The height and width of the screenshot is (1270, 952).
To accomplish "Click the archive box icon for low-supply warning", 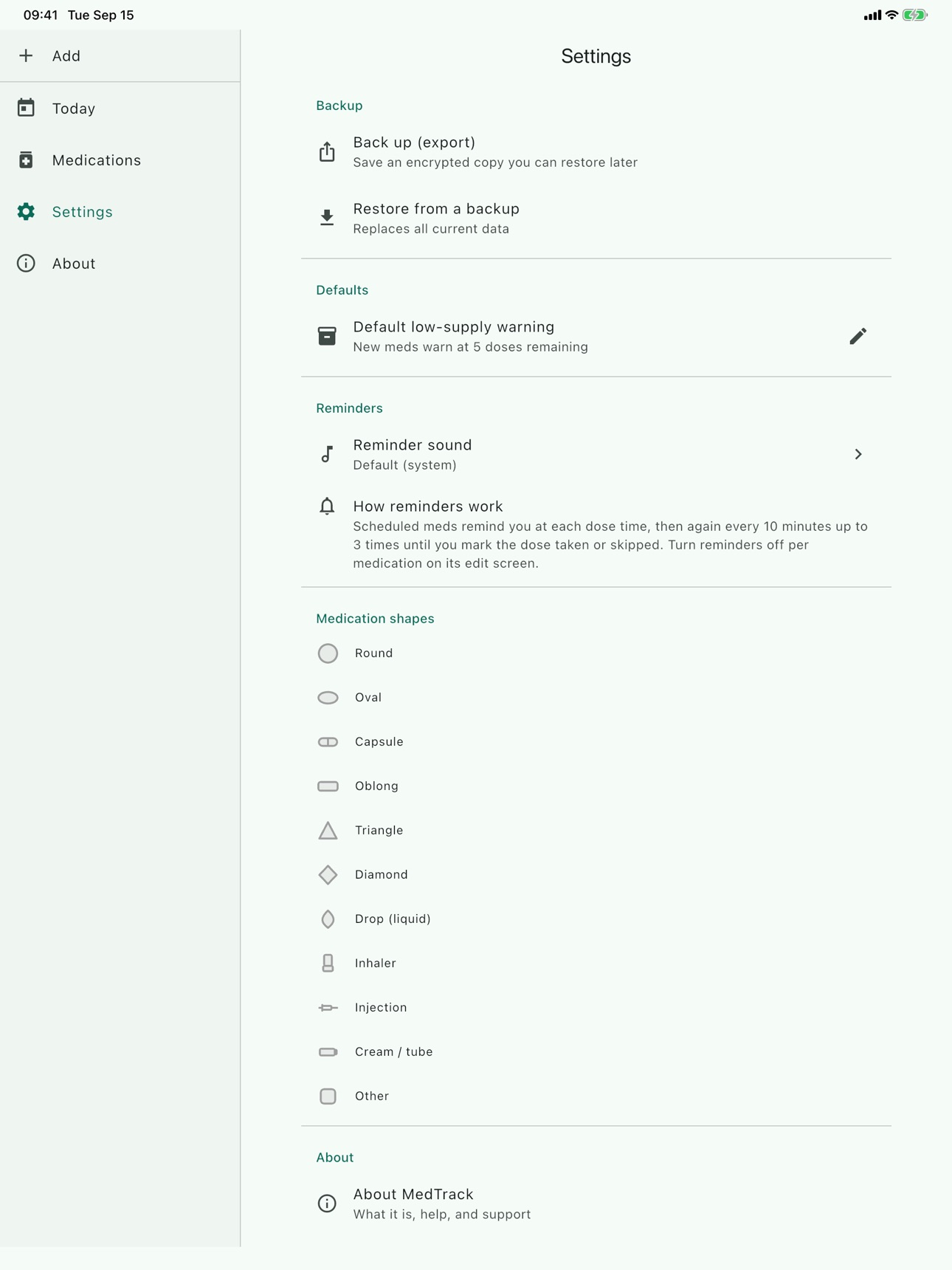I will (x=327, y=336).
